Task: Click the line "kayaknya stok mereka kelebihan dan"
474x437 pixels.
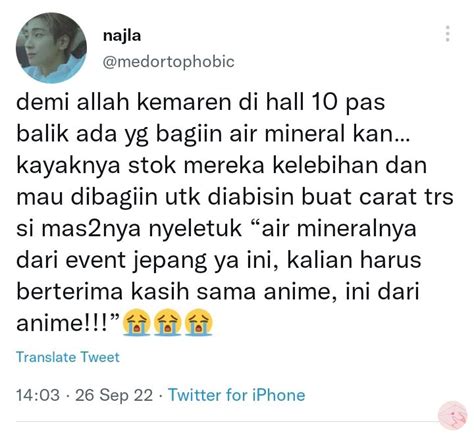Action: pyautogui.click(x=222, y=165)
